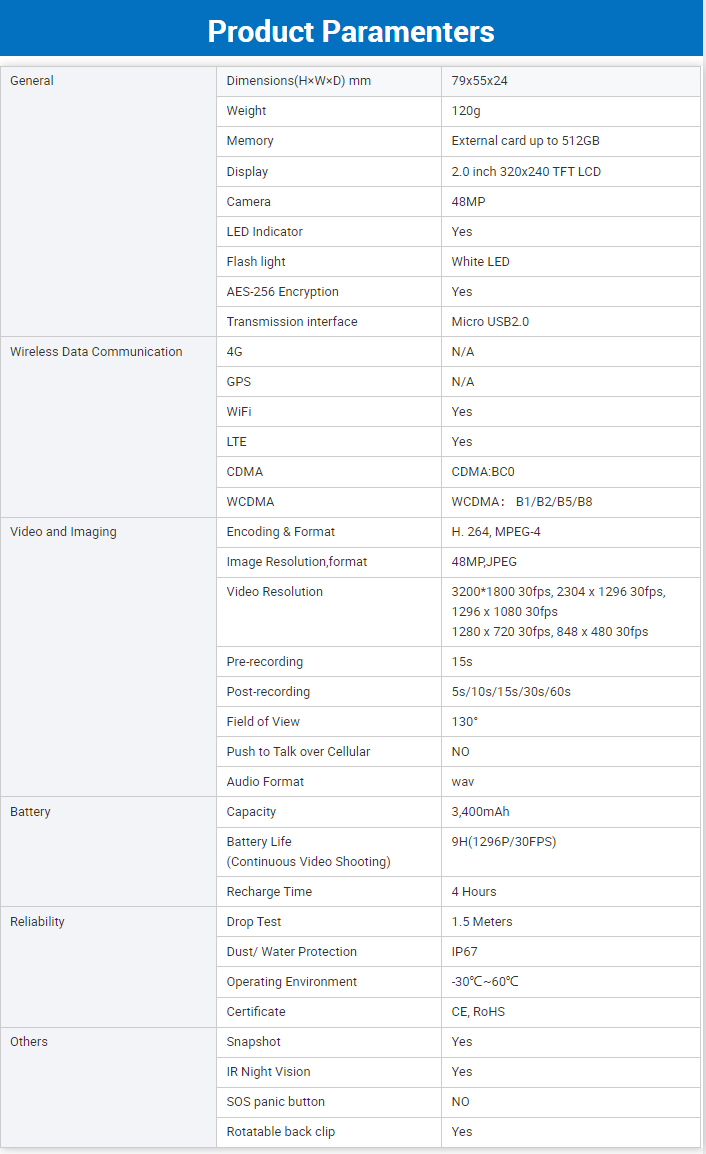
Task: Select the Reliability category cell
Action: coord(37,922)
